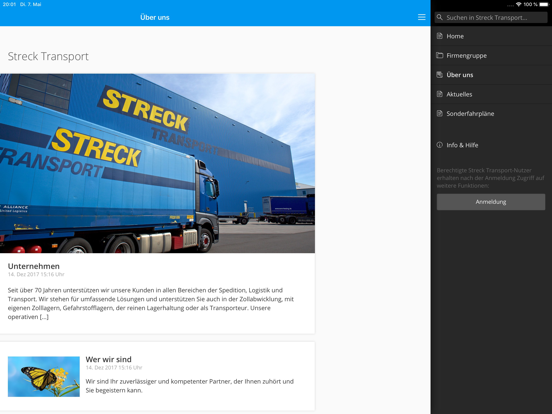The height and width of the screenshot is (414, 552).
Task: Click the Streck Transport page heading
Action: 48,56
